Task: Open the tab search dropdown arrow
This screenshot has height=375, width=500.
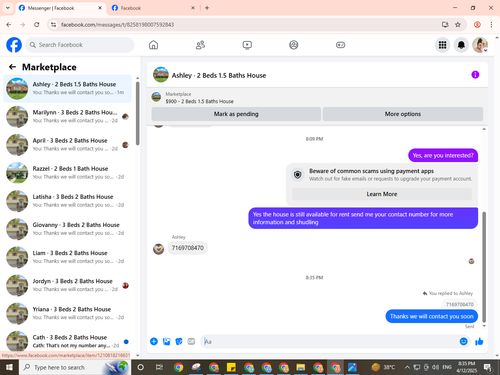Action: pos(7,8)
